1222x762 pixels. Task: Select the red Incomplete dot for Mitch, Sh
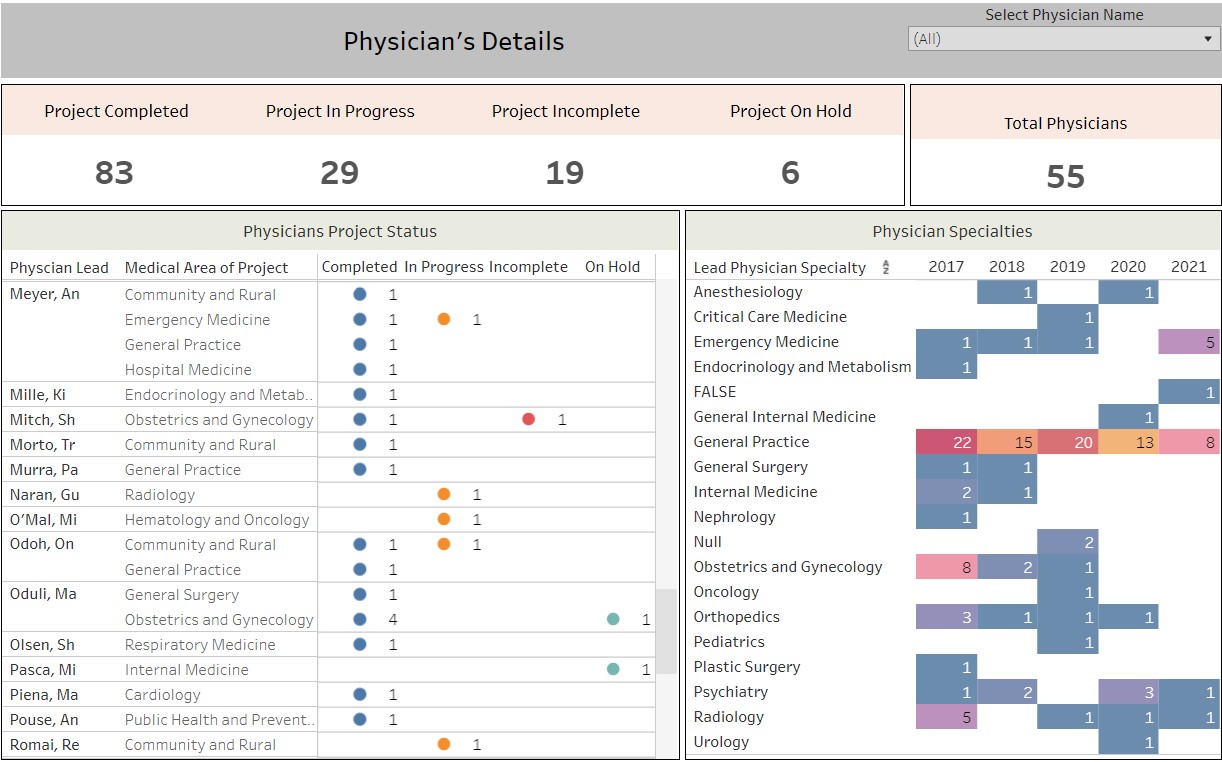(x=528, y=419)
